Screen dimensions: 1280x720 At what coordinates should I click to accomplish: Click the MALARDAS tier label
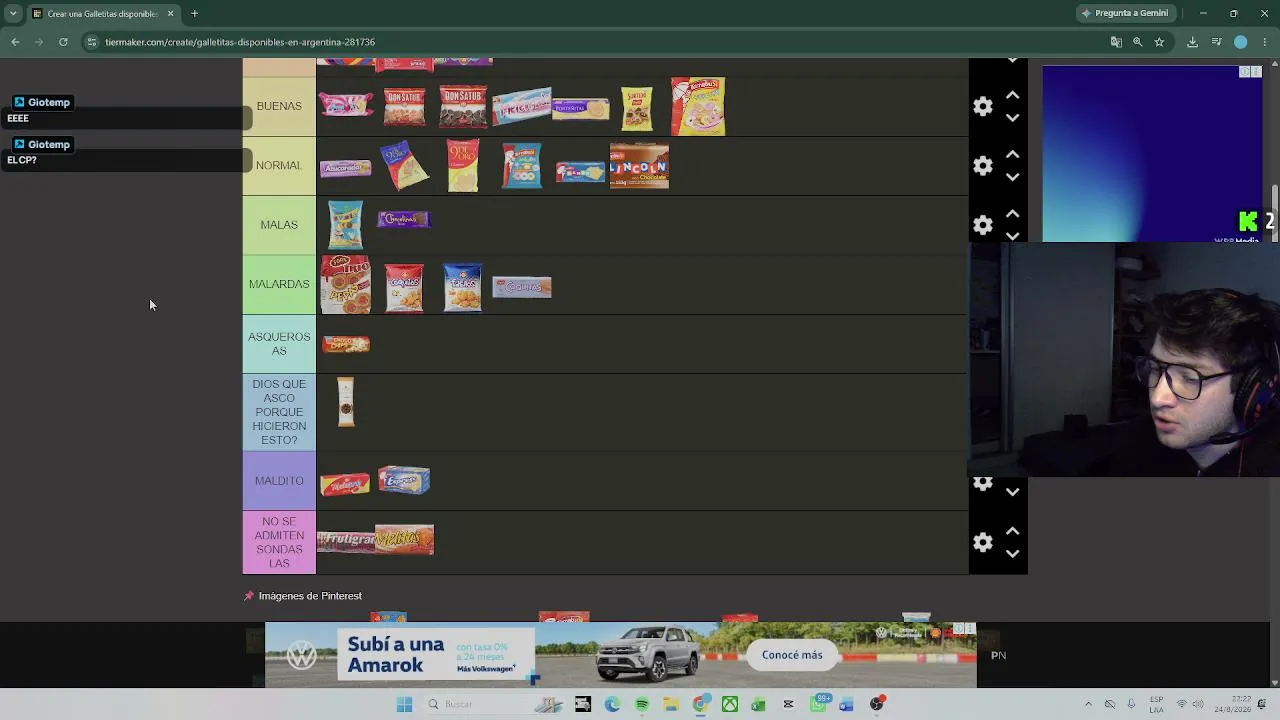click(279, 284)
